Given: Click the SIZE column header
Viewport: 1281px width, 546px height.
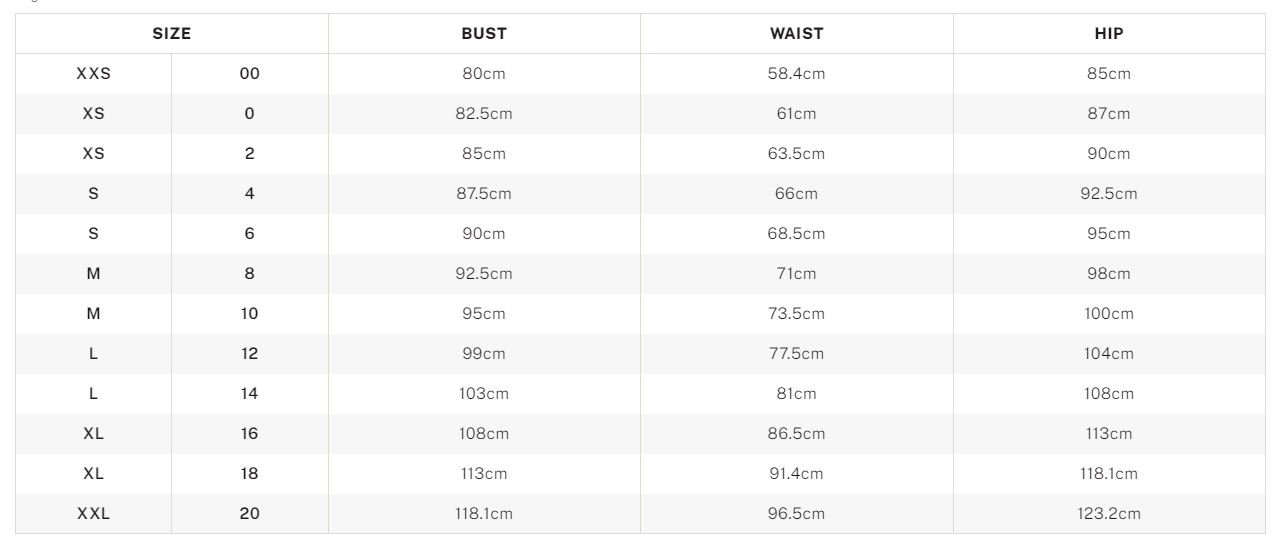Looking at the screenshot, I should [x=171, y=34].
